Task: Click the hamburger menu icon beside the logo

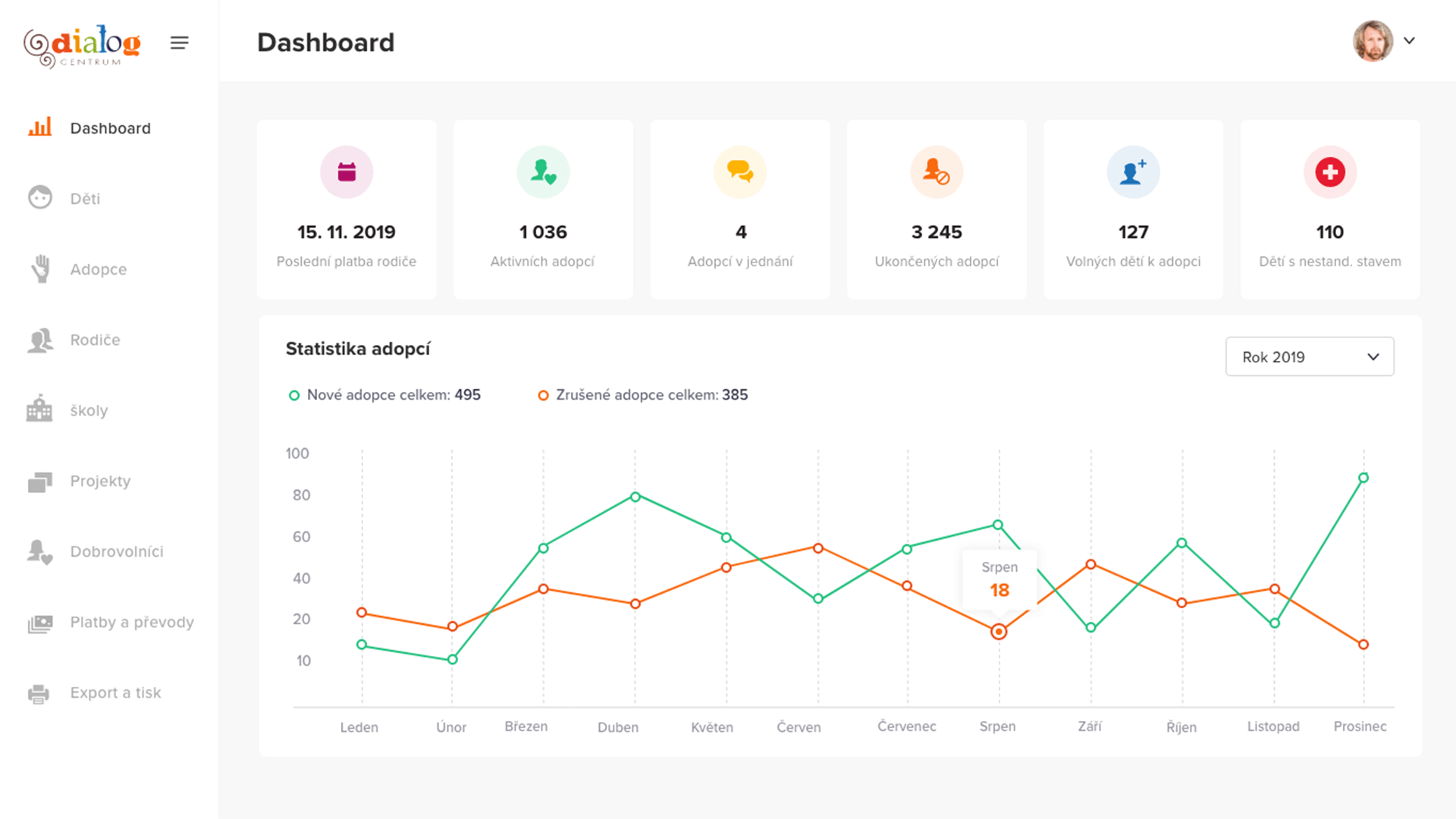Action: click(x=179, y=43)
